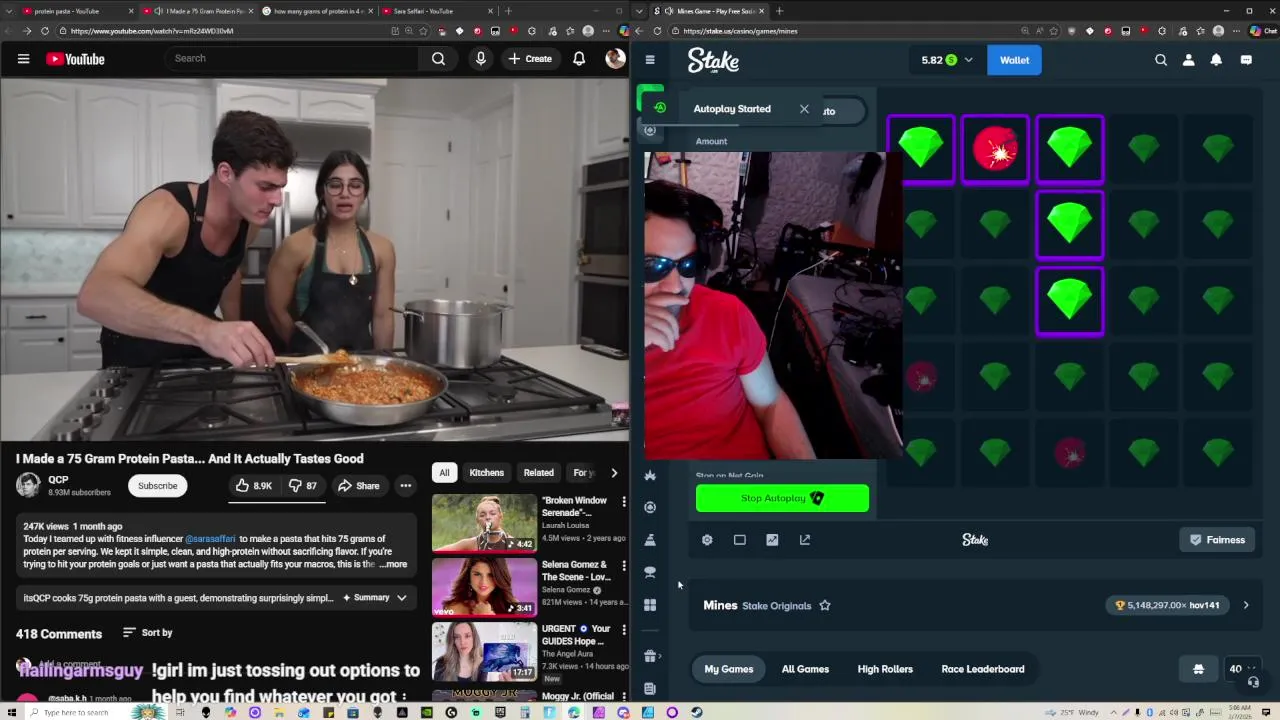Open options for URGENT Your GUIDES video
The width and height of the screenshot is (1280, 720).
pyautogui.click(x=624, y=629)
